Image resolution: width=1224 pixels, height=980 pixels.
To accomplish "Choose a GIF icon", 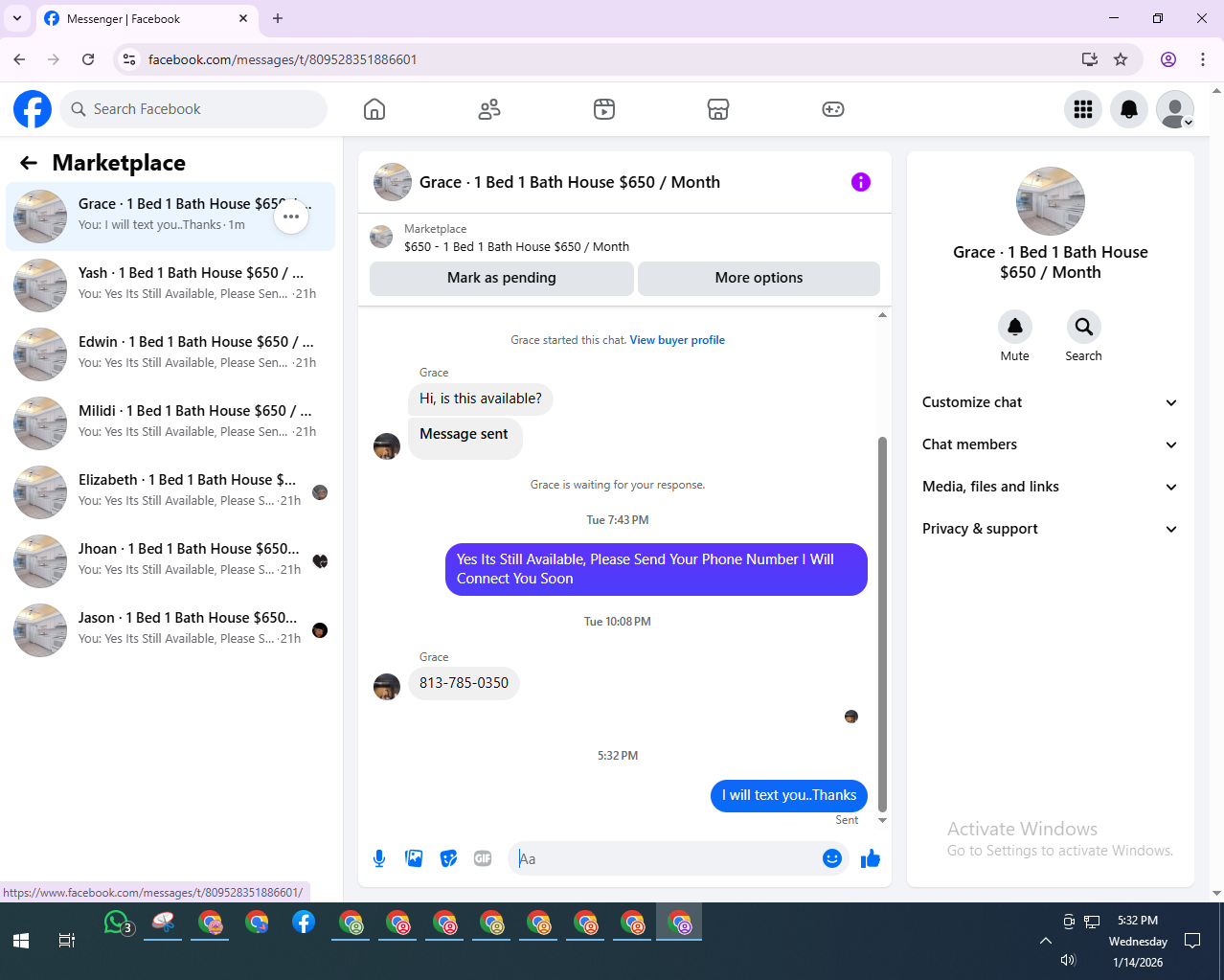I will tap(483, 858).
